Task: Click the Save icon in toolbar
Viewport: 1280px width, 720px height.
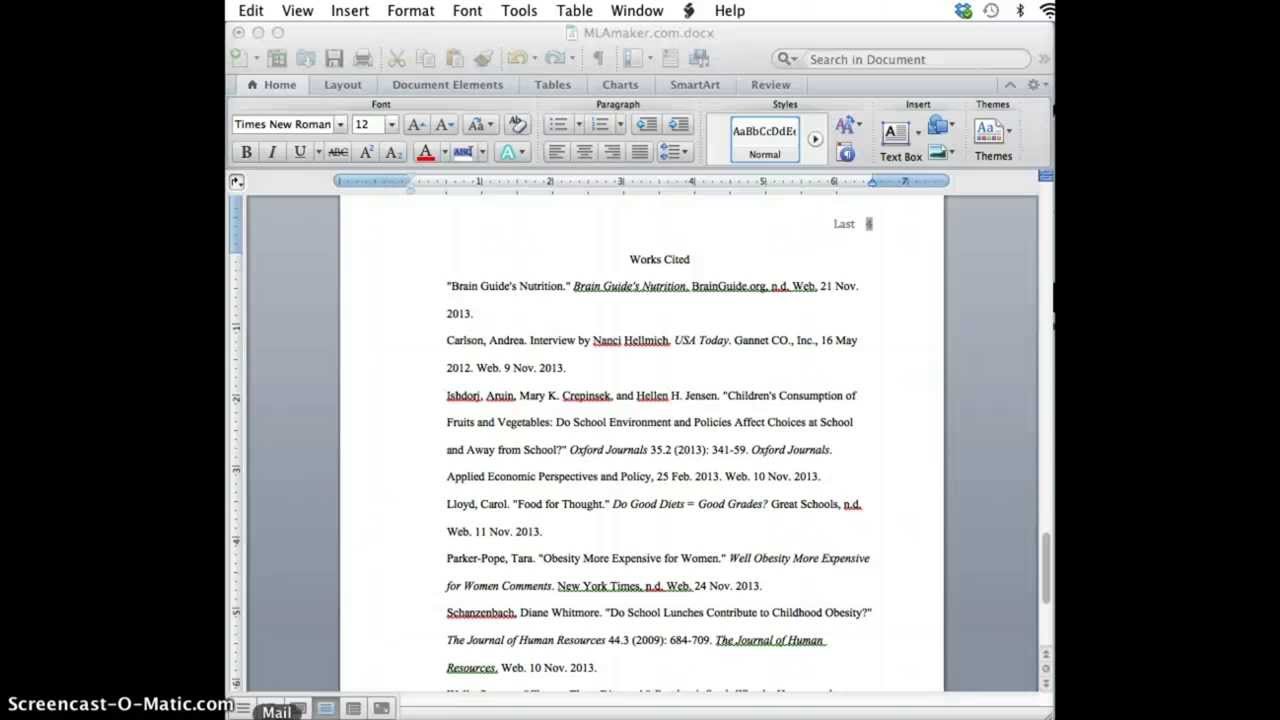Action: pyautogui.click(x=334, y=59)
